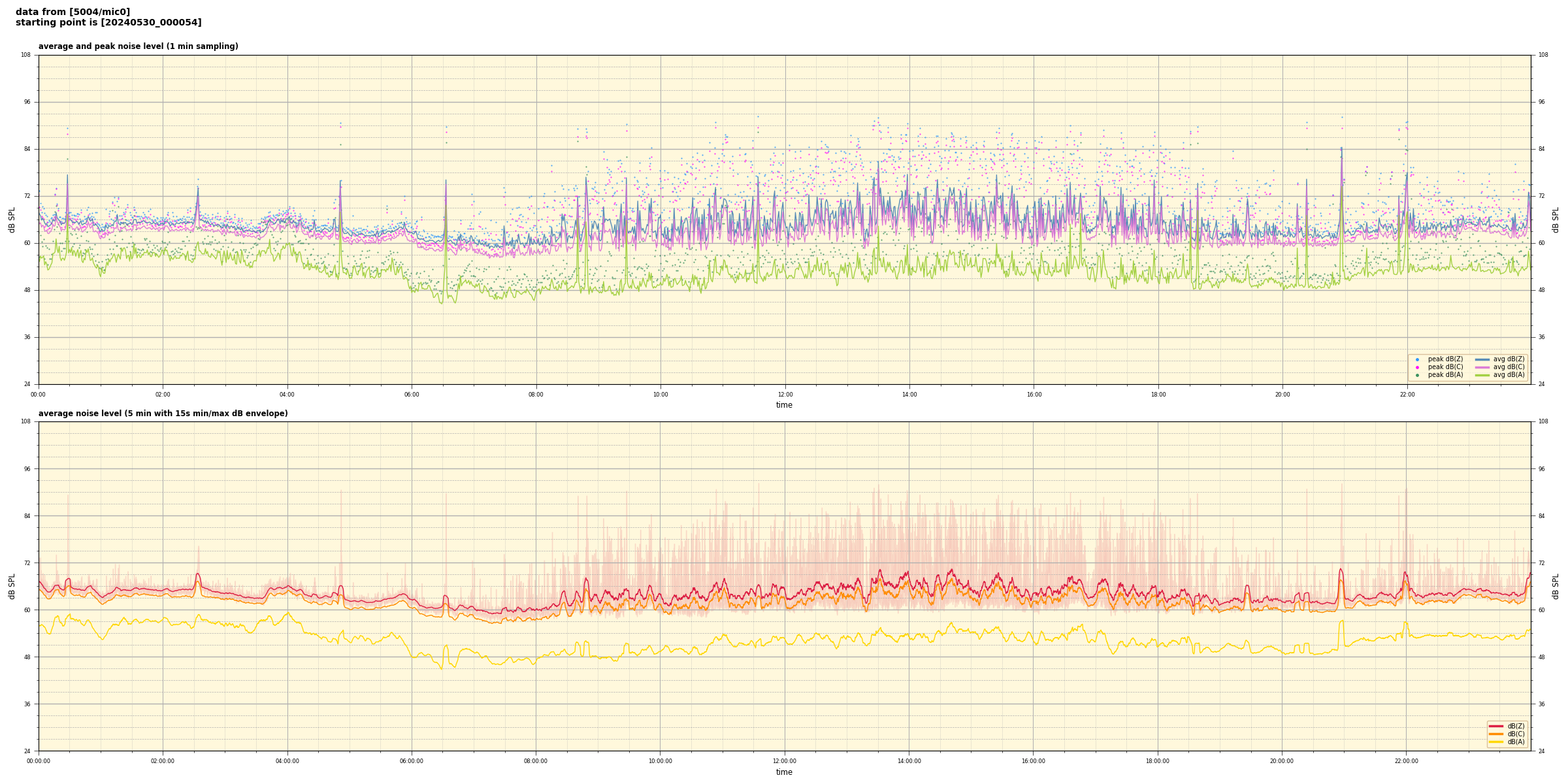
Task: Click the 12:00 tick label on upper time axis
Action: pyautogui.click(x=785, y=395)
